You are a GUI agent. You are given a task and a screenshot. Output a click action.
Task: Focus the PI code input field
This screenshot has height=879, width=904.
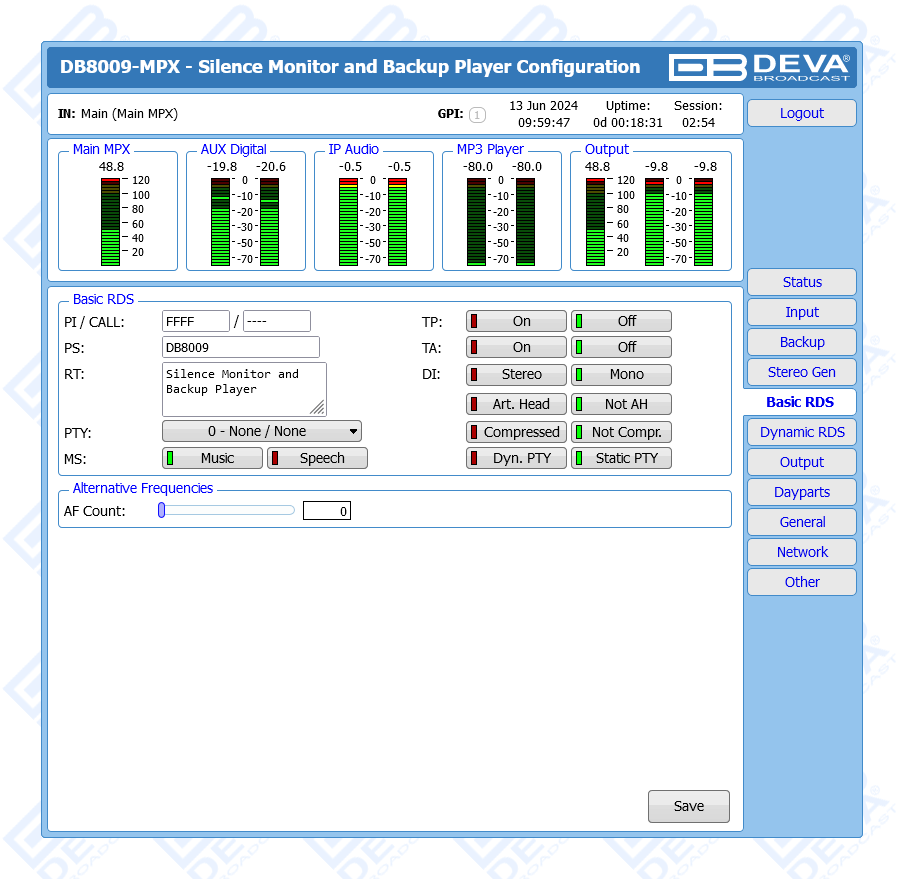pos(196,321)
